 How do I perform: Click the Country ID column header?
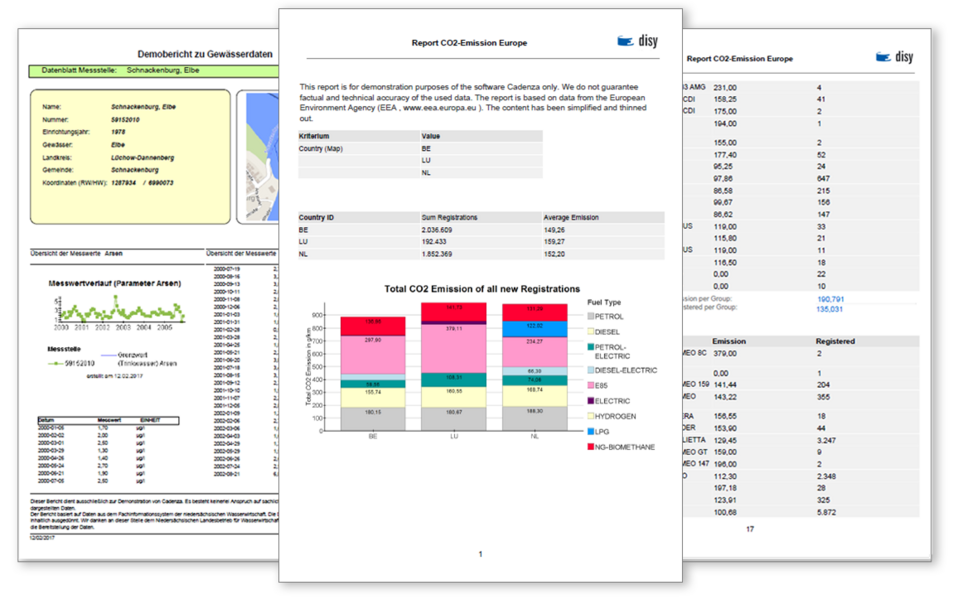(316, 216)
